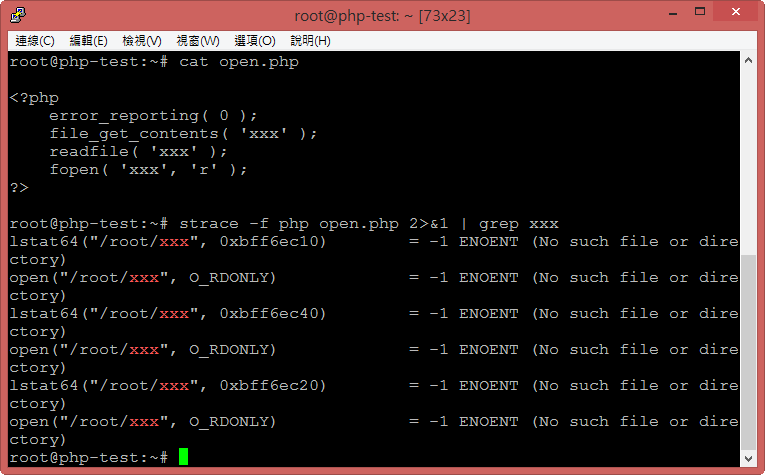Click the scrollbar up arrow

[x=748, y=60]
